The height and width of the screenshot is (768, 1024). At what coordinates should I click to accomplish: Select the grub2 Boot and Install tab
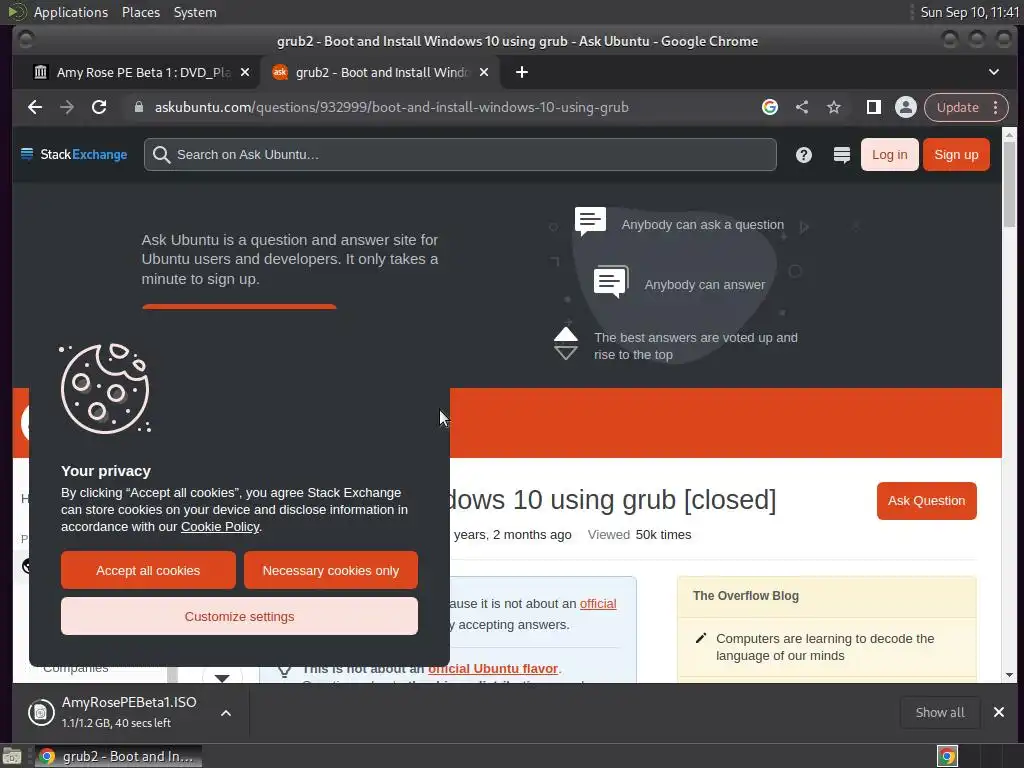click(x=382, y=72)
